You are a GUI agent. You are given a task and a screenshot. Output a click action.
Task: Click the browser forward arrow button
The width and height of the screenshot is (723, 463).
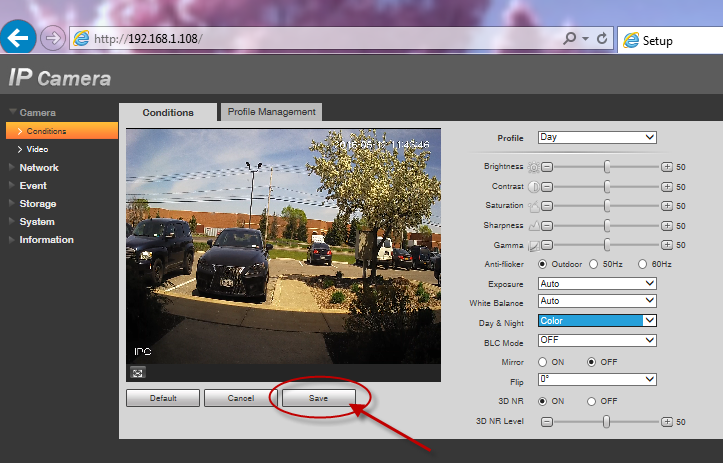(x=52, y=40)
